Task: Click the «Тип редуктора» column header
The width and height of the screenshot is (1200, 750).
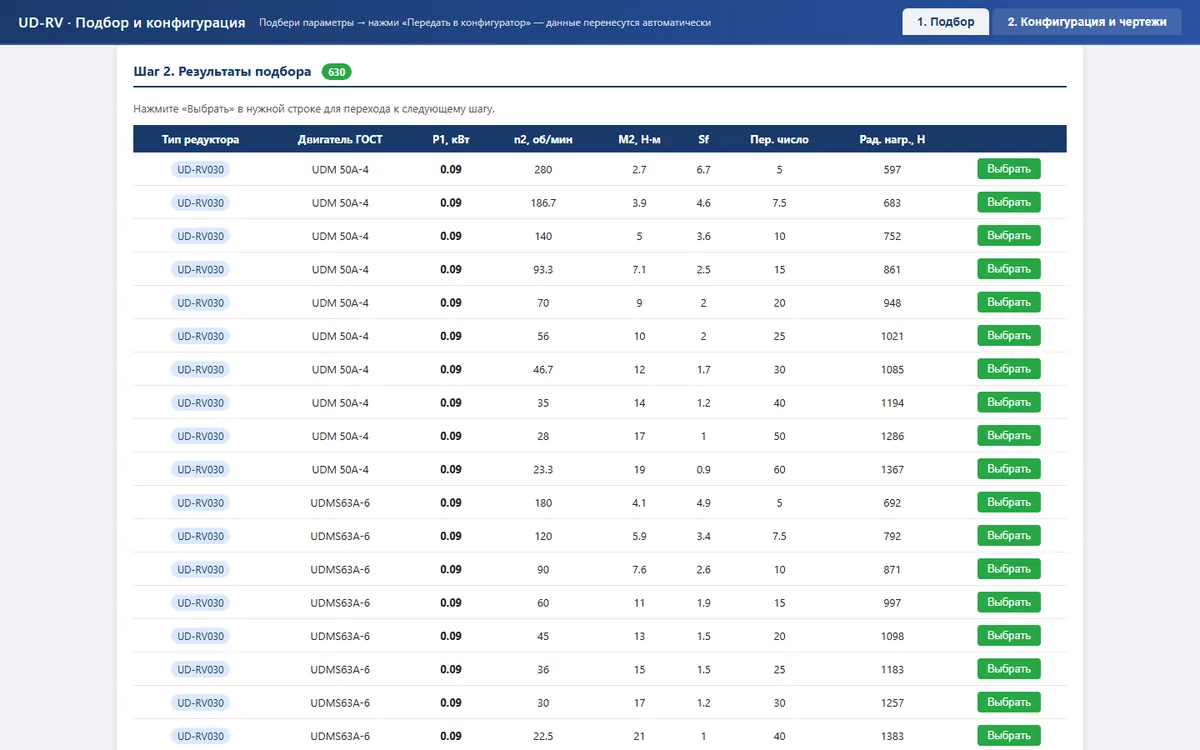Action: (x=201, y=139)
